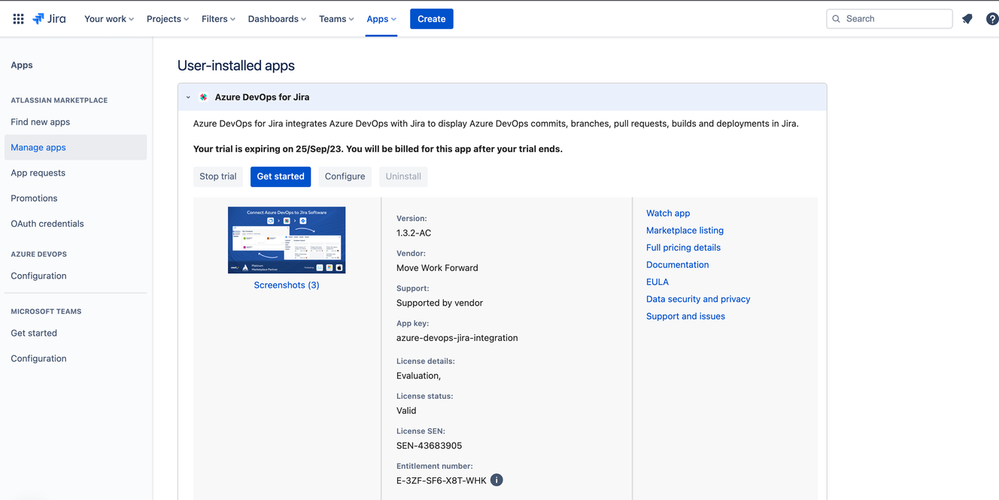This screenshot has height=500, width=999.
Task: Open the Your work dropdown
Action: pyautogui.click(x=109, y=19)
